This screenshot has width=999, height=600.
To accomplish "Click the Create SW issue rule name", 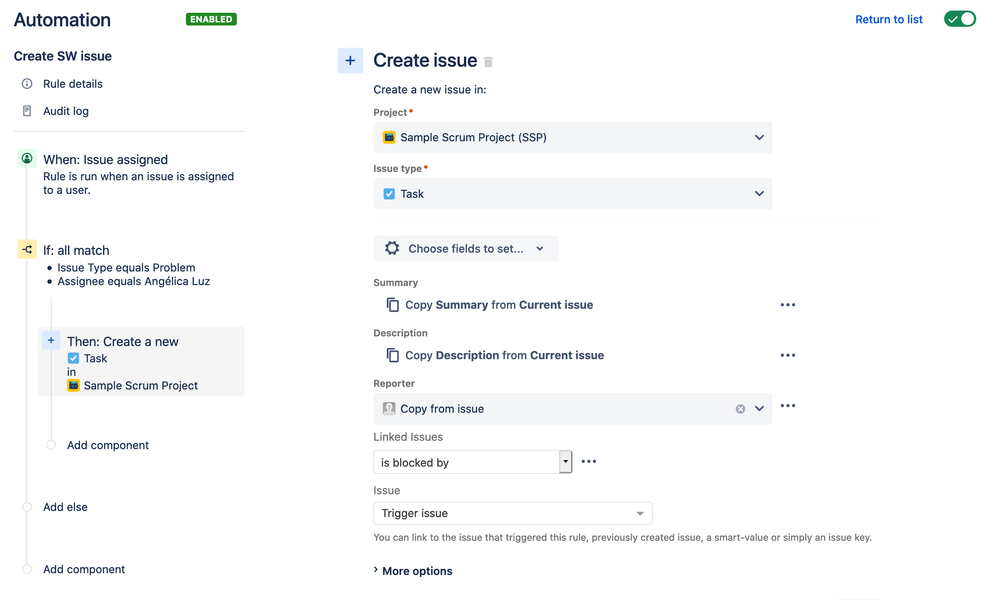I will tap(62, 56).
